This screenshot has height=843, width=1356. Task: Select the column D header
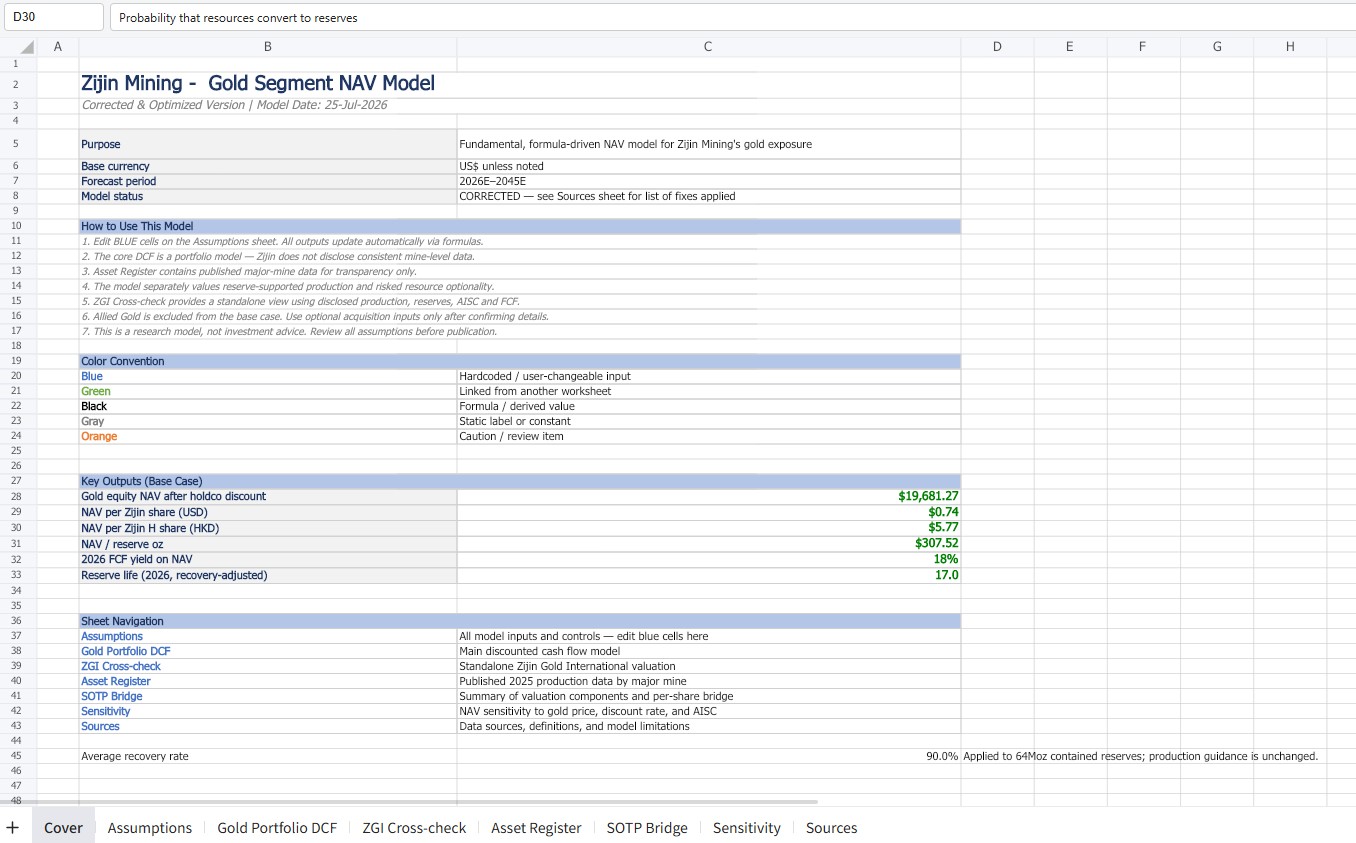click(x=997, y=46)
